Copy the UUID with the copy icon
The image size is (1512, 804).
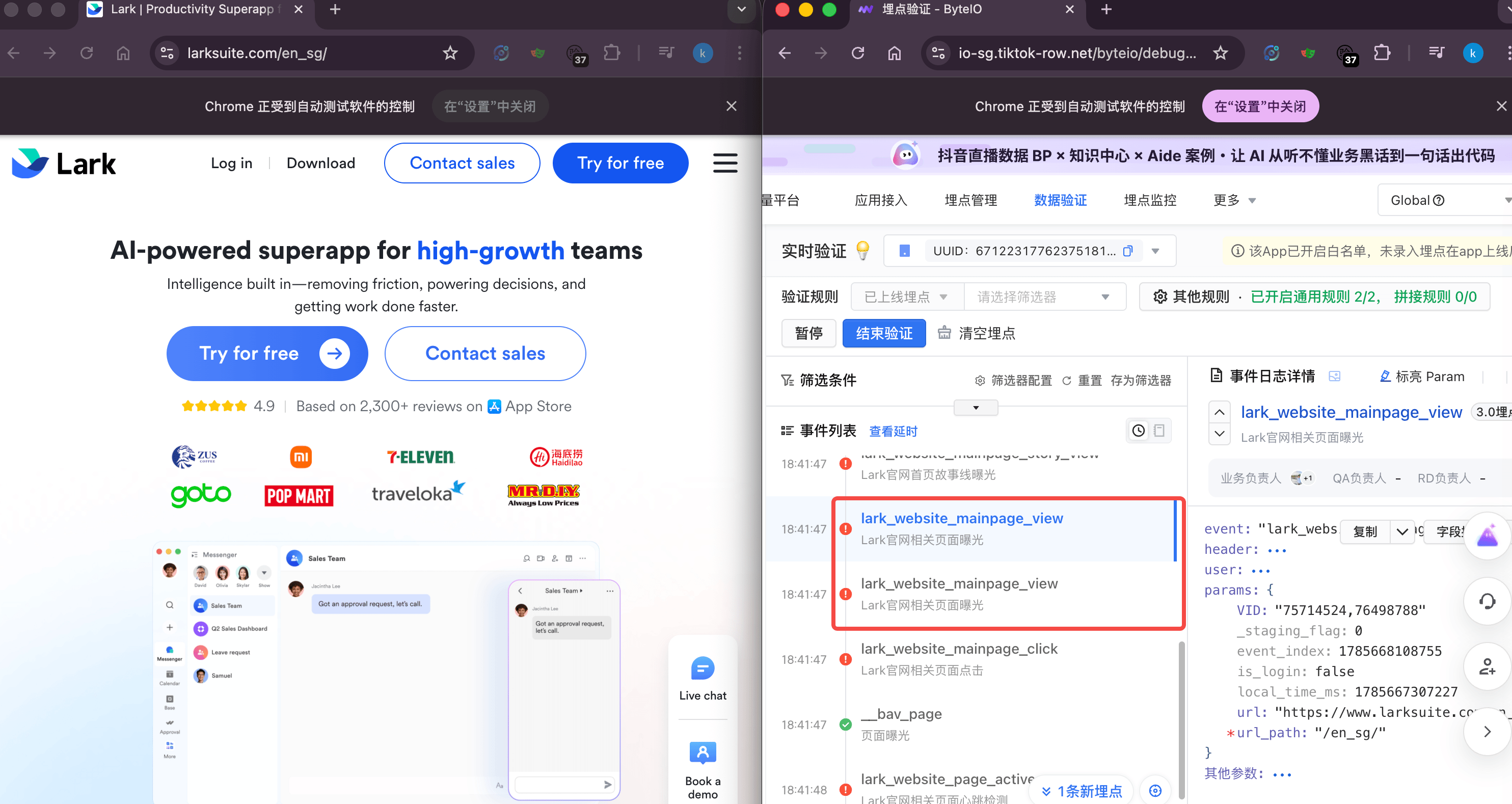coord(1127,251)
